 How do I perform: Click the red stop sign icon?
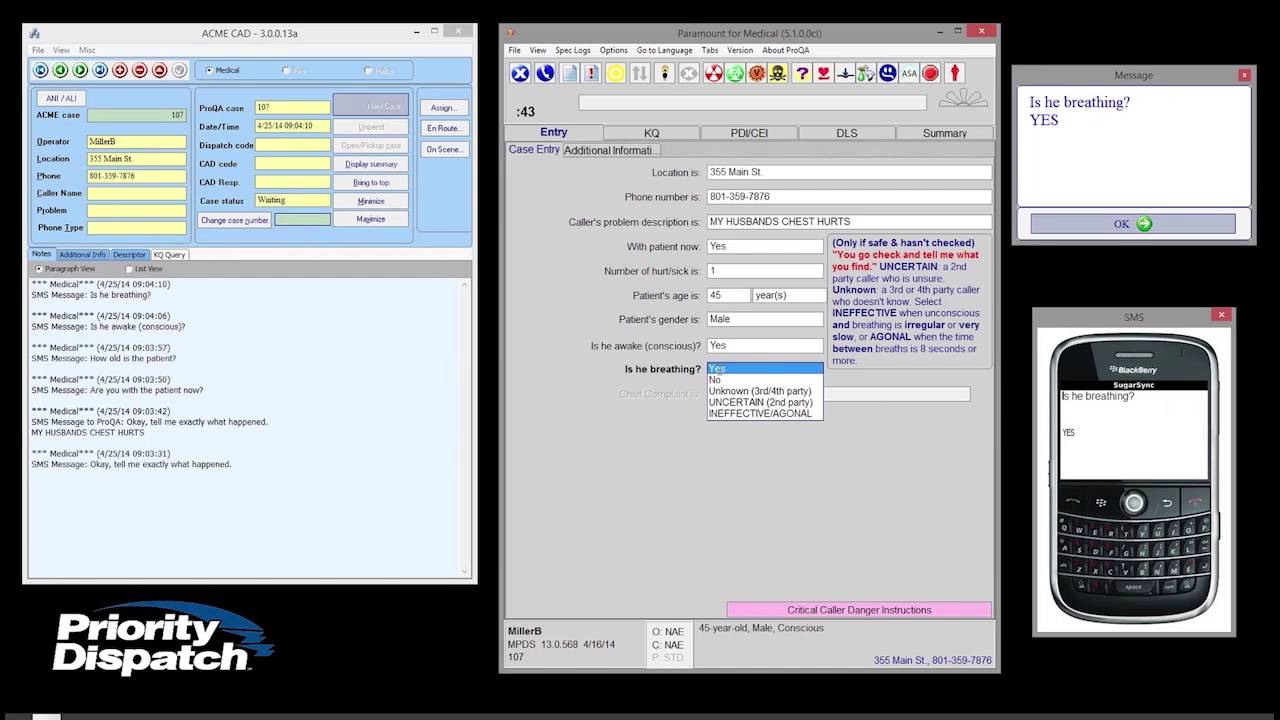[930, 73]
